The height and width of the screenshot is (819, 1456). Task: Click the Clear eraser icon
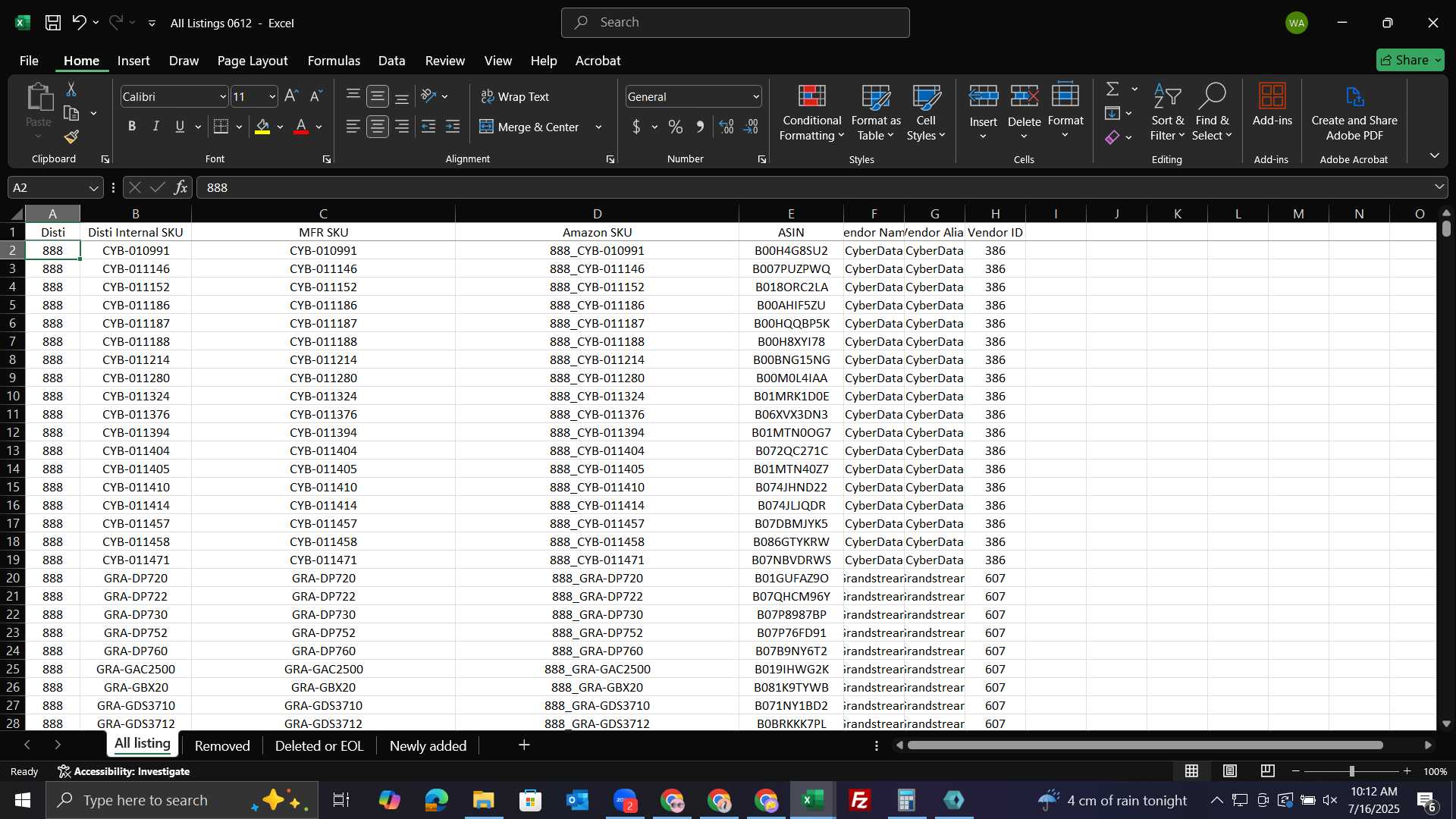(1112, 137)
